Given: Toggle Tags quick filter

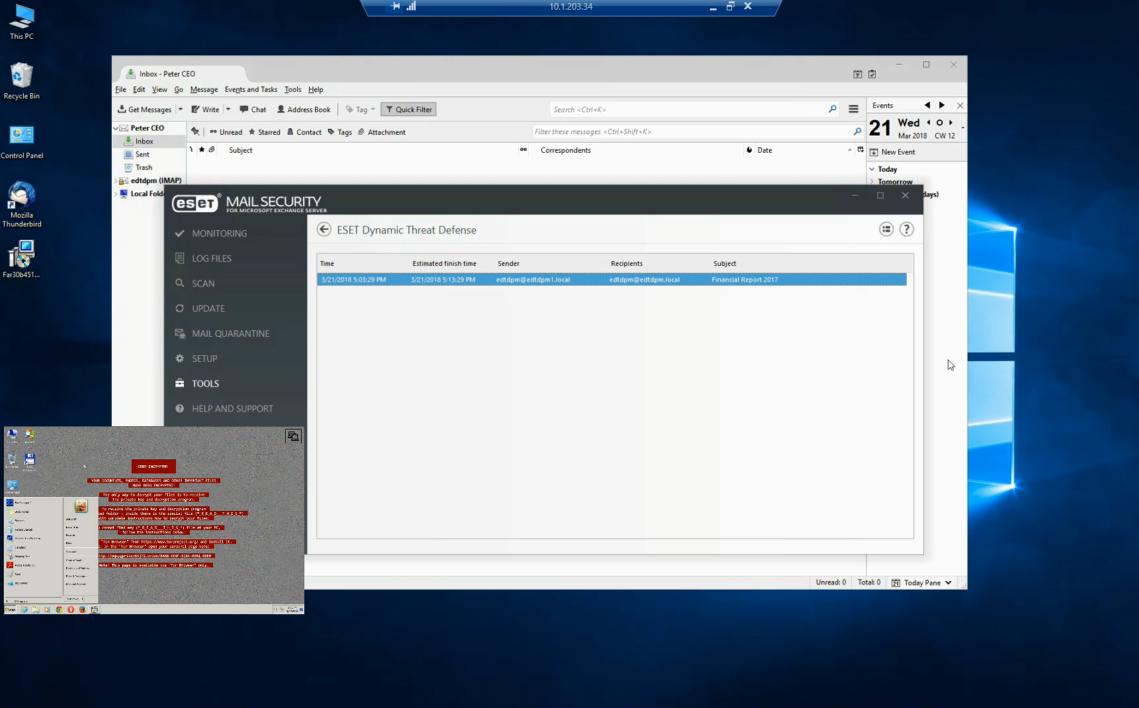Looking at the screenshot, I should (339, 132).
